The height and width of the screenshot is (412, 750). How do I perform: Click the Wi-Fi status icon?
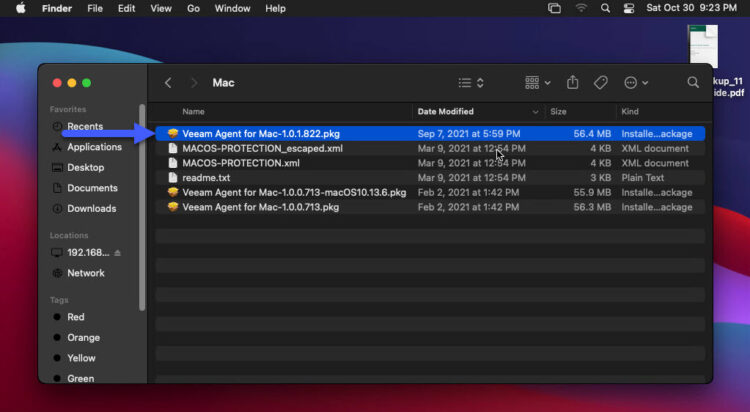(581, 8)
